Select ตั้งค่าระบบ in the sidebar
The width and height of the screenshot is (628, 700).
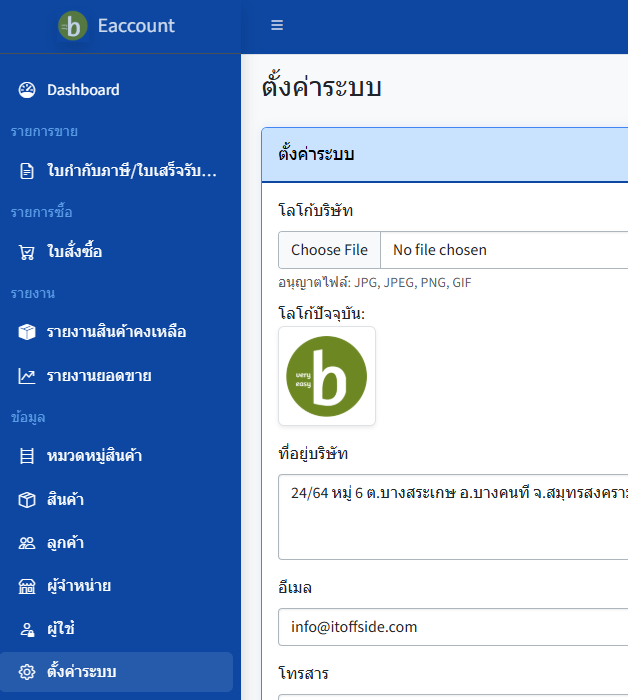pyautogui.click(x=116, y=672)
